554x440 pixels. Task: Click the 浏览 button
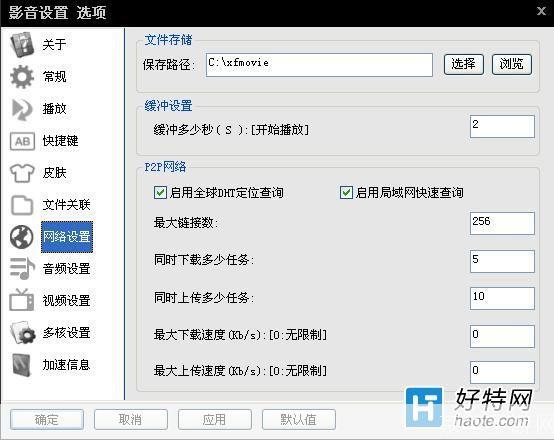coord(512,64)
